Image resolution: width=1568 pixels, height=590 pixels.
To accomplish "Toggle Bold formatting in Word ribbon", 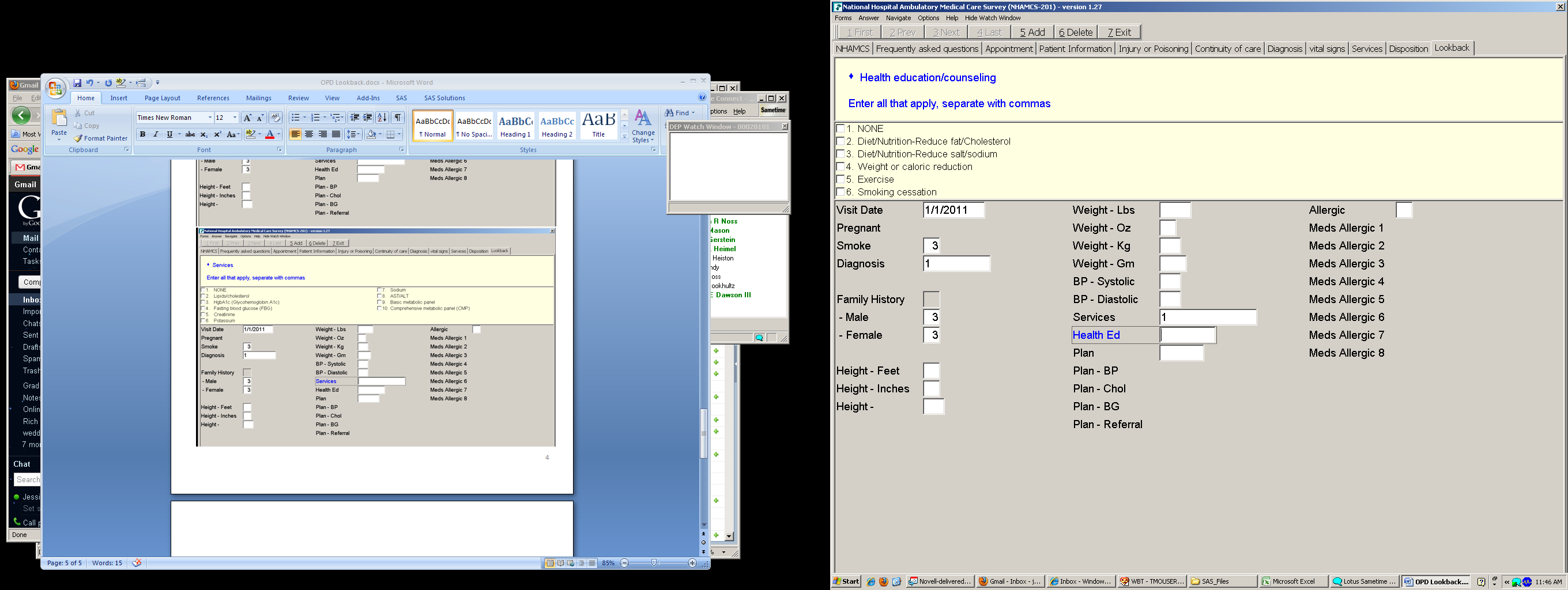I will coord(142,134).
